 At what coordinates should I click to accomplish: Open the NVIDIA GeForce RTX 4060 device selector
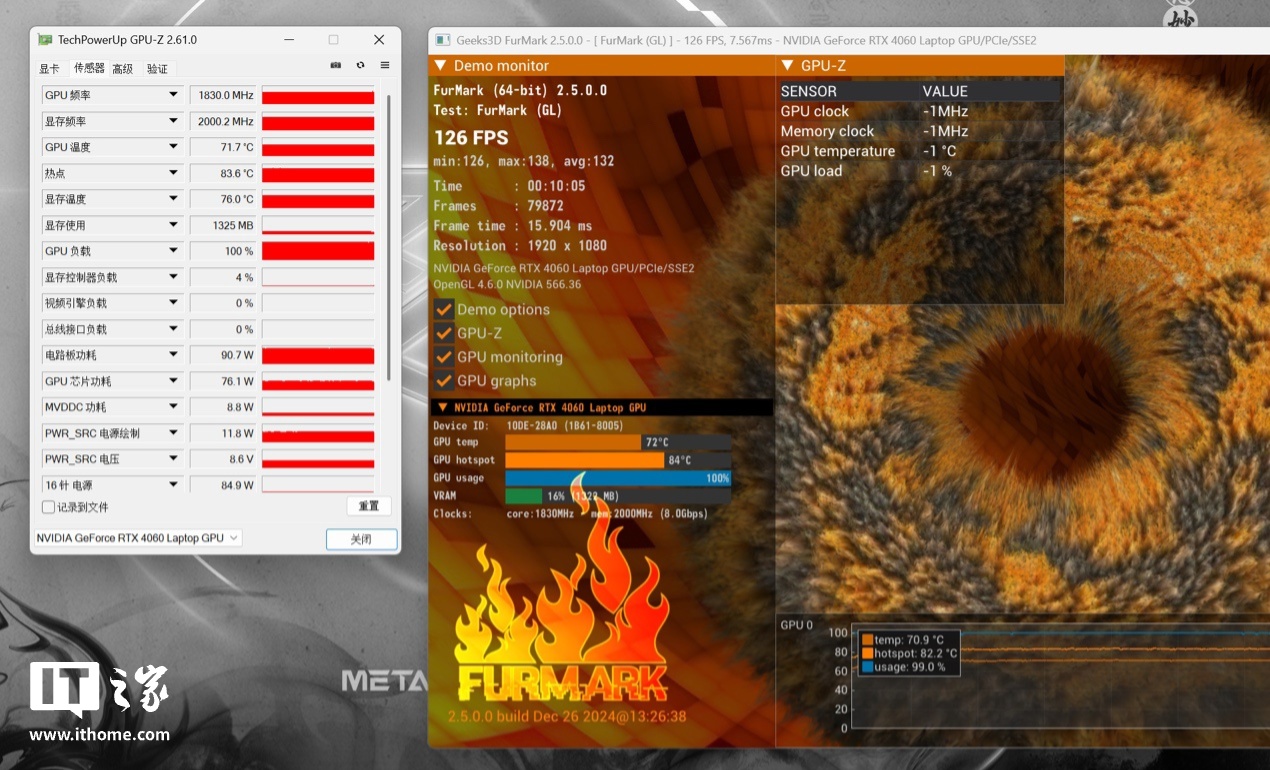(x=138, y=538)
